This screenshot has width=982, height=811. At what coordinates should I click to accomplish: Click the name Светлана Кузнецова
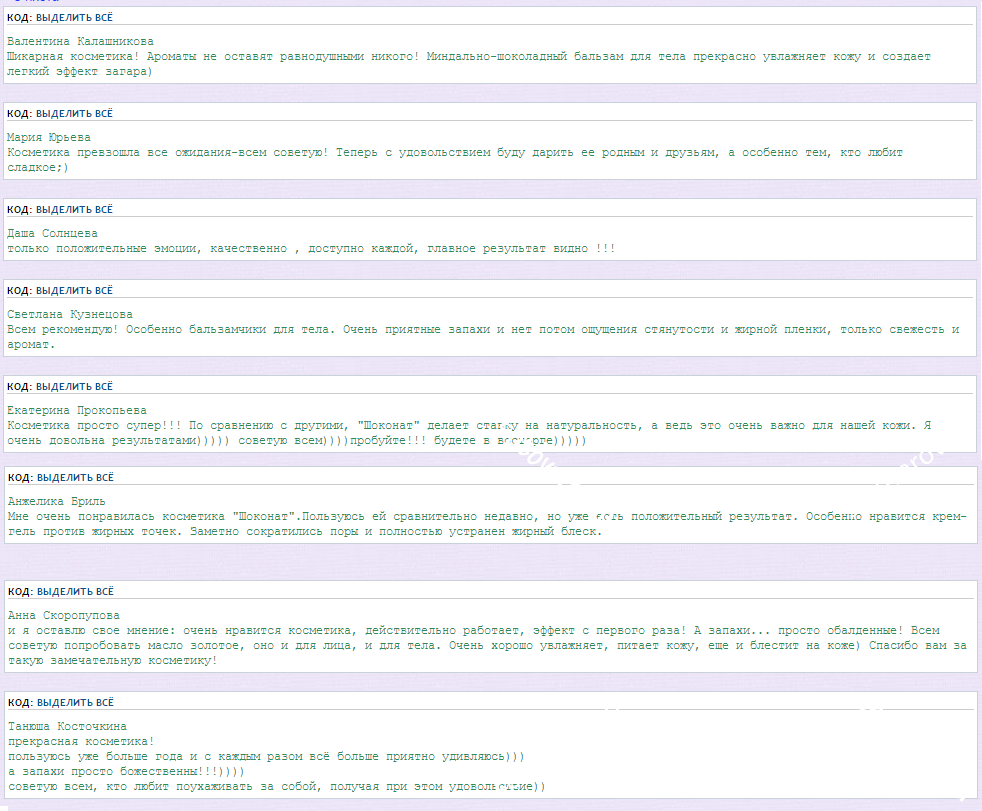tap(69, 314)
